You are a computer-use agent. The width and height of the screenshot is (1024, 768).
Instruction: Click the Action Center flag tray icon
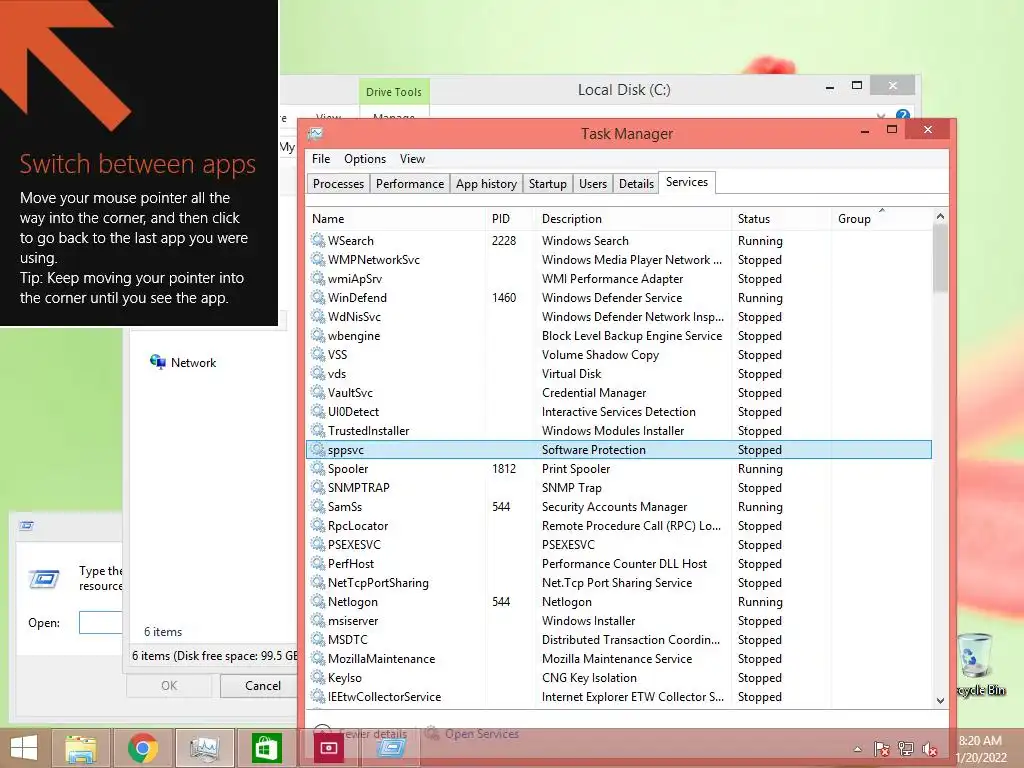[x=881, y=749]
